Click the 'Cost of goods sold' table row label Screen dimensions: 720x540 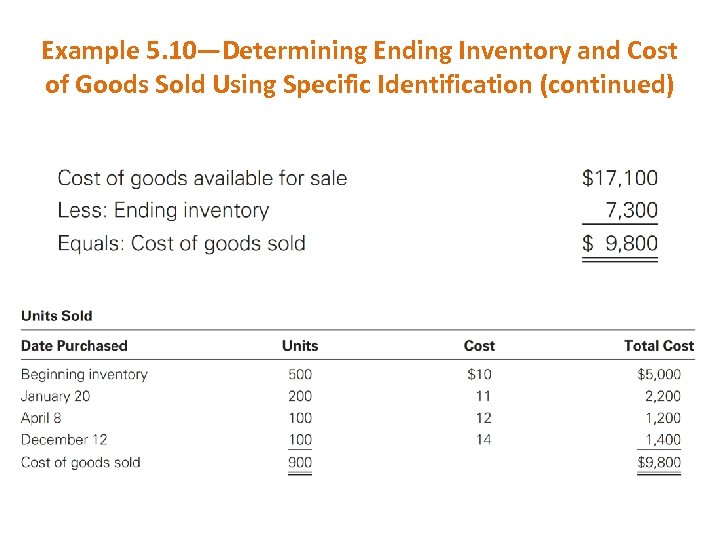[x=81, y=462]
